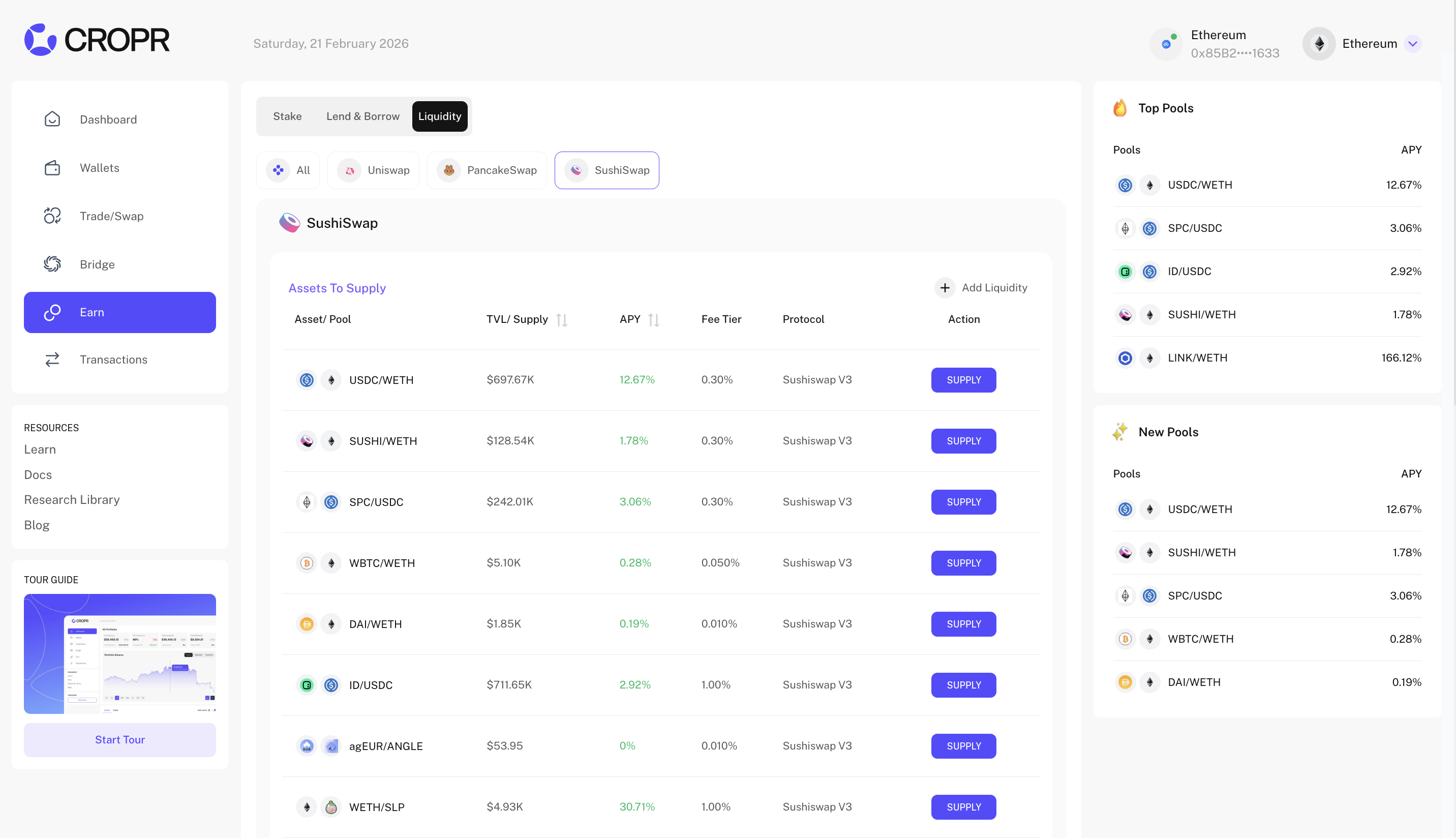Image resolution: width=1456 pixels, height=838 pixels.
Task: Open Bridge from the sidebar
Action: (x=119, y=264)
